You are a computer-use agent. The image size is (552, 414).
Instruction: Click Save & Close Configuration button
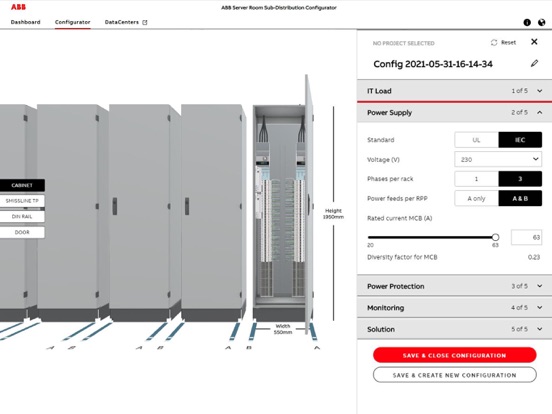pos(454,355)
